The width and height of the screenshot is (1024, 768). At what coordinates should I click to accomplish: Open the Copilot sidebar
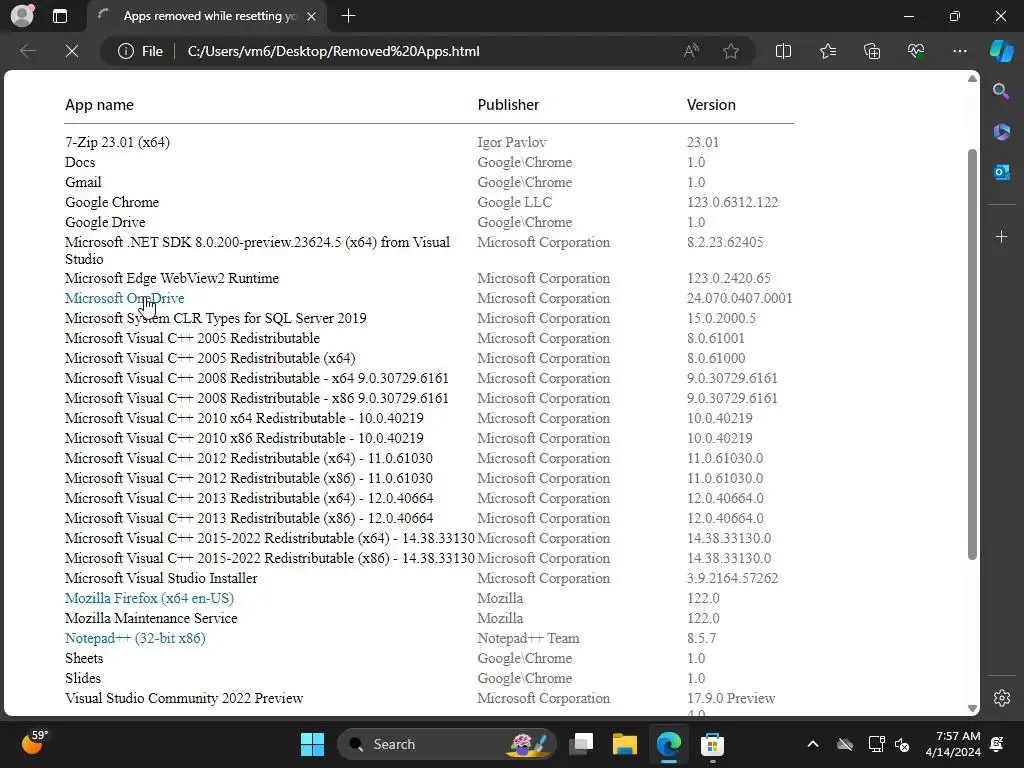click(1001, 51)
